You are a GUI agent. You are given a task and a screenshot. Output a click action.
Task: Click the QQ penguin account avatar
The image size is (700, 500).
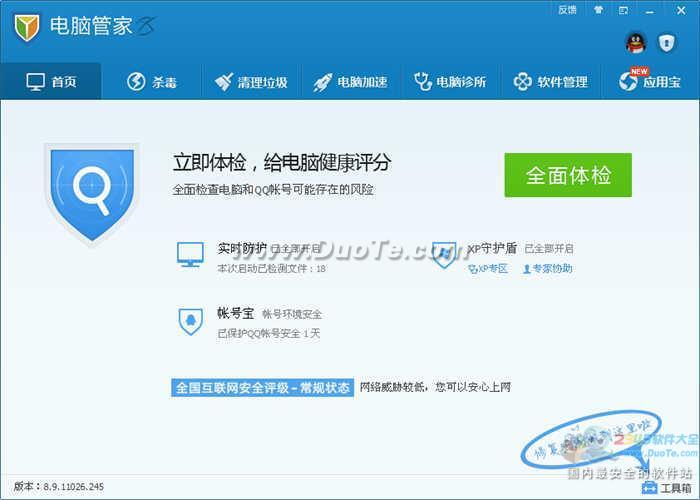click(636, 43)
